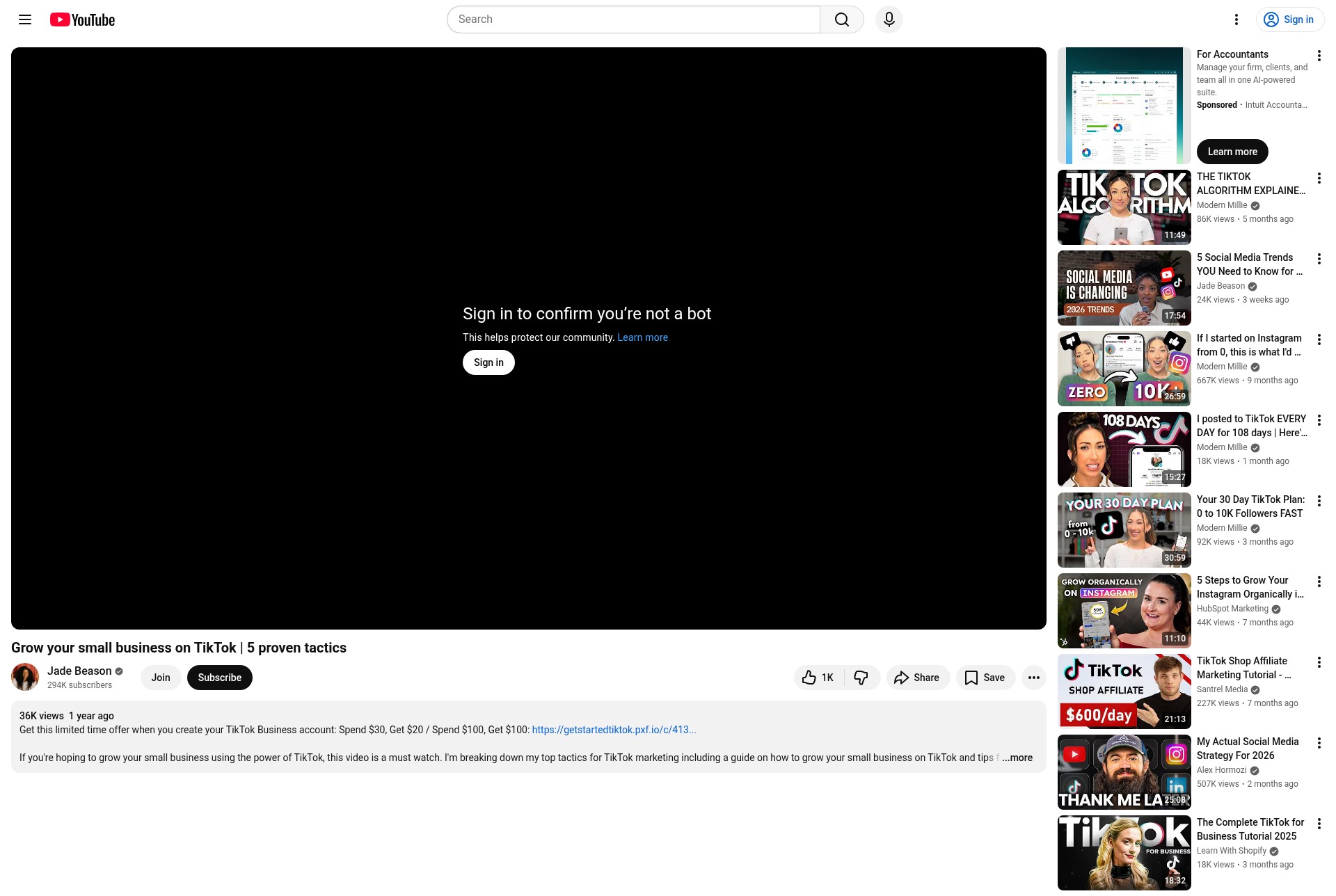This screenshot has height=896, width=1336.
Task: Click 'Sign in to confirm you're not a bot'
Action: point(587,314)
